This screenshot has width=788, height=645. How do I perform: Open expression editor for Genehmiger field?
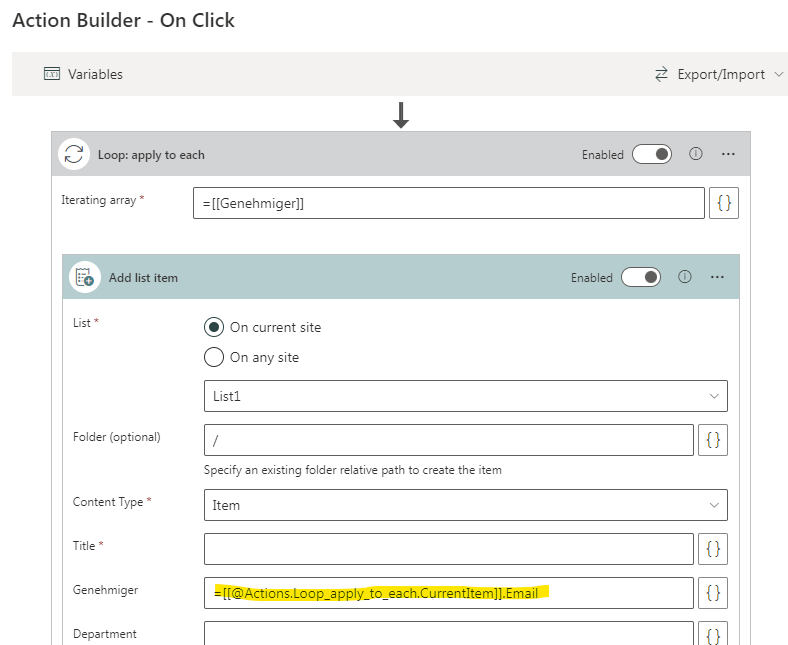712,593
